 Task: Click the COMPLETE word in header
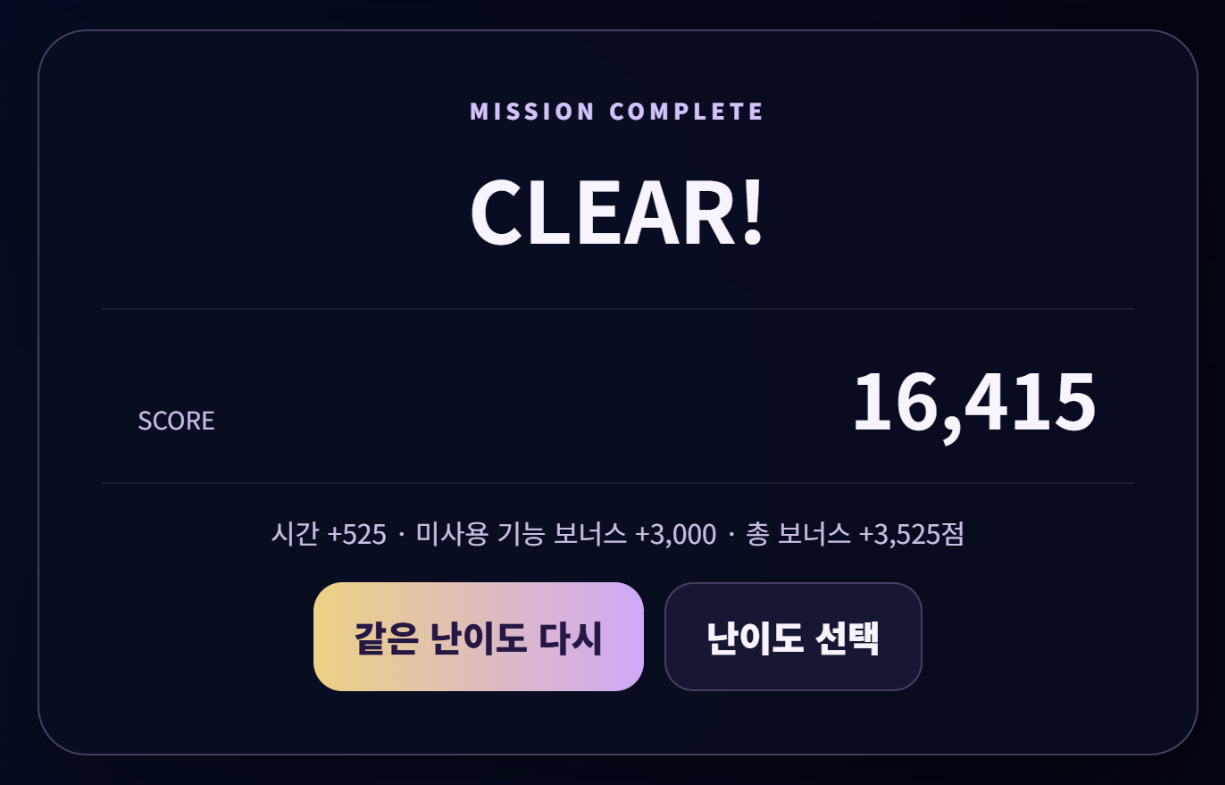point(687,111)
